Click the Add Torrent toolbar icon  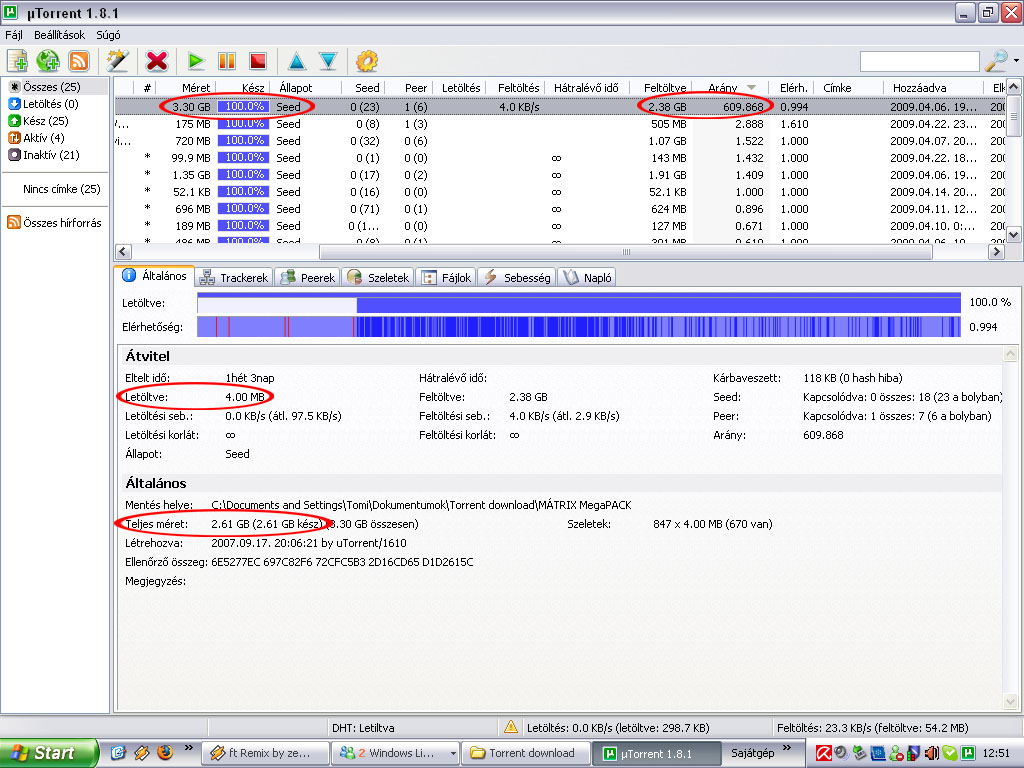click(18, 61)
